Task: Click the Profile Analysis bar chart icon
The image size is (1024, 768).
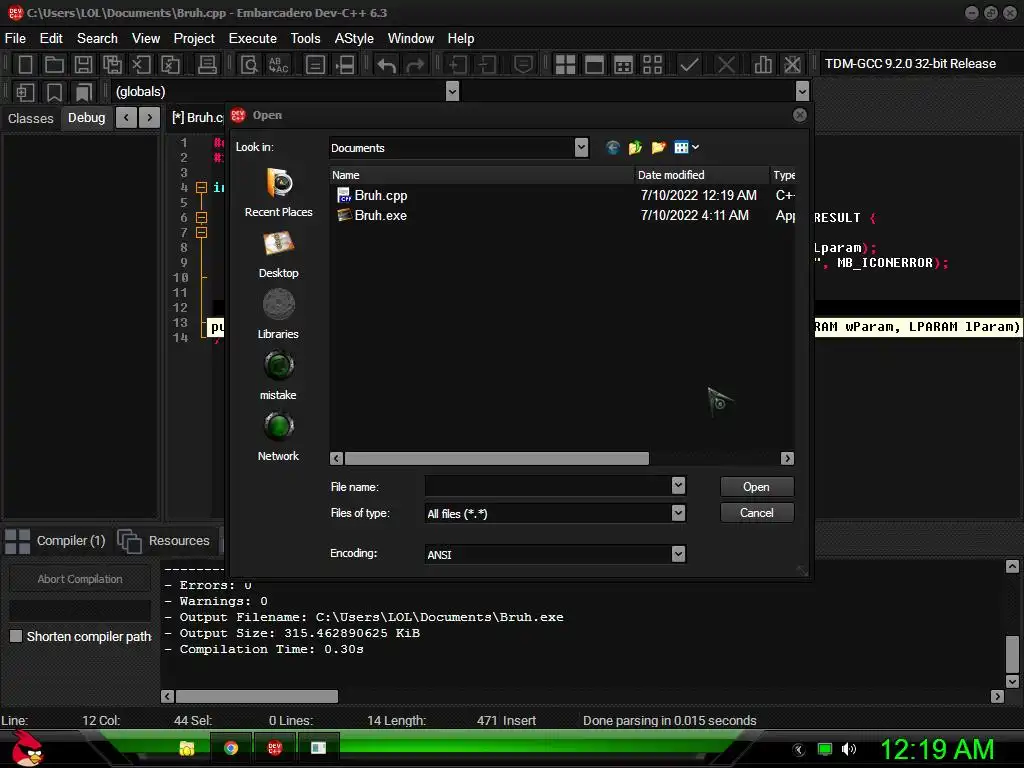Action: point(763,64)
